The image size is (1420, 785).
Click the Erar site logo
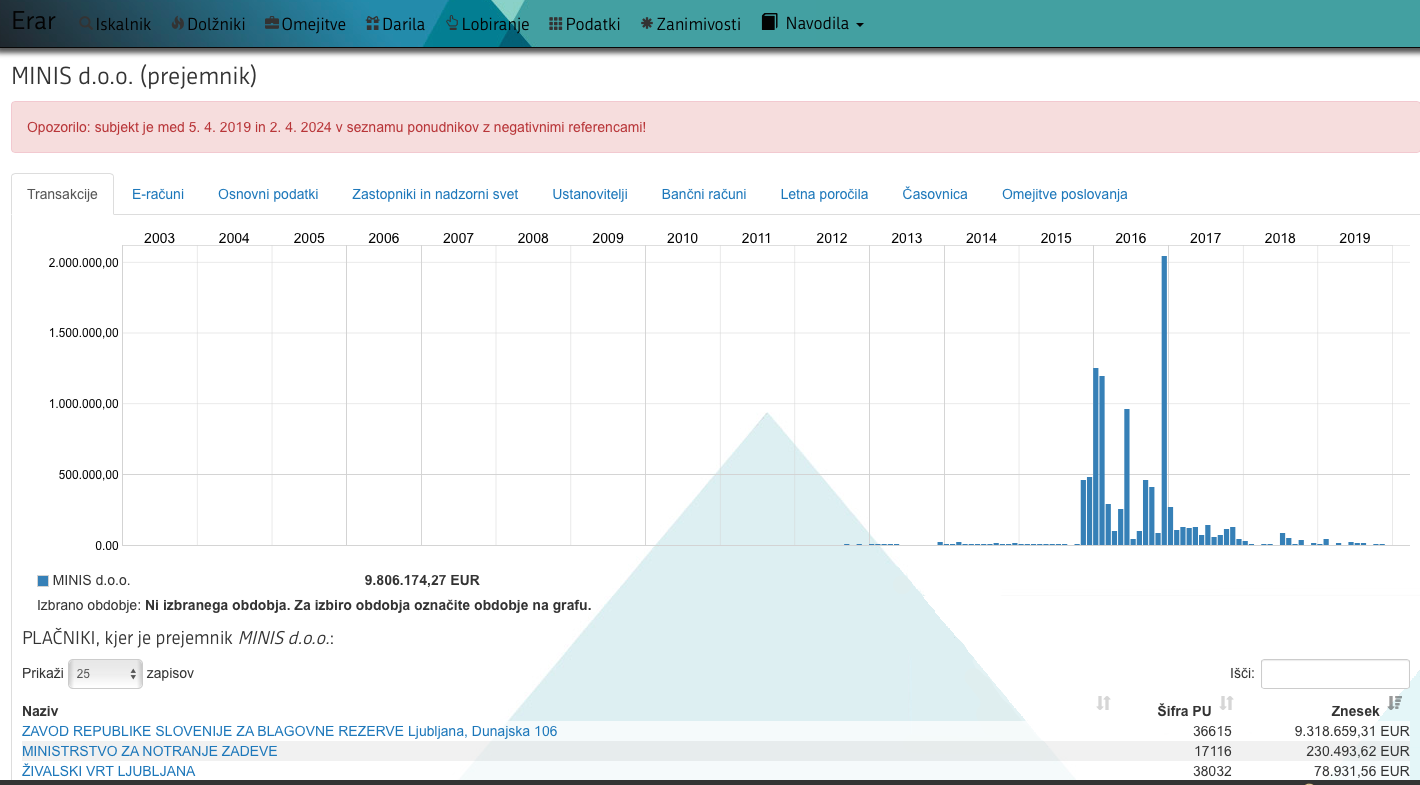click(33, 21)
